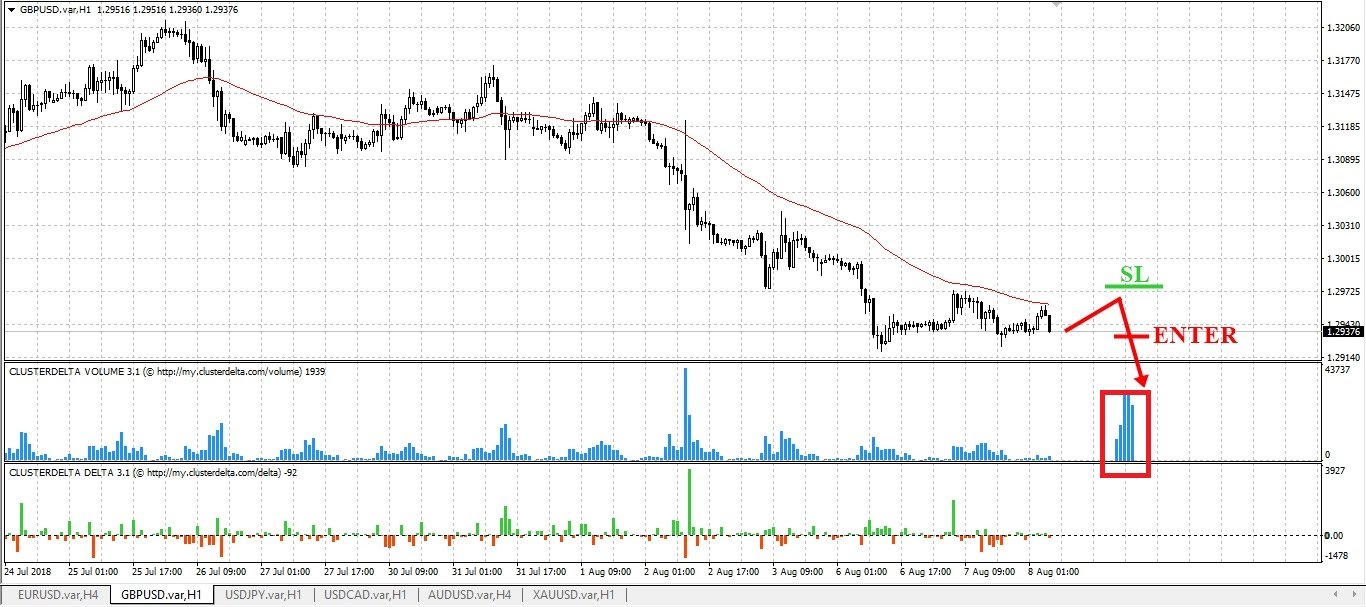Click the red ENTER text label

1195,336
